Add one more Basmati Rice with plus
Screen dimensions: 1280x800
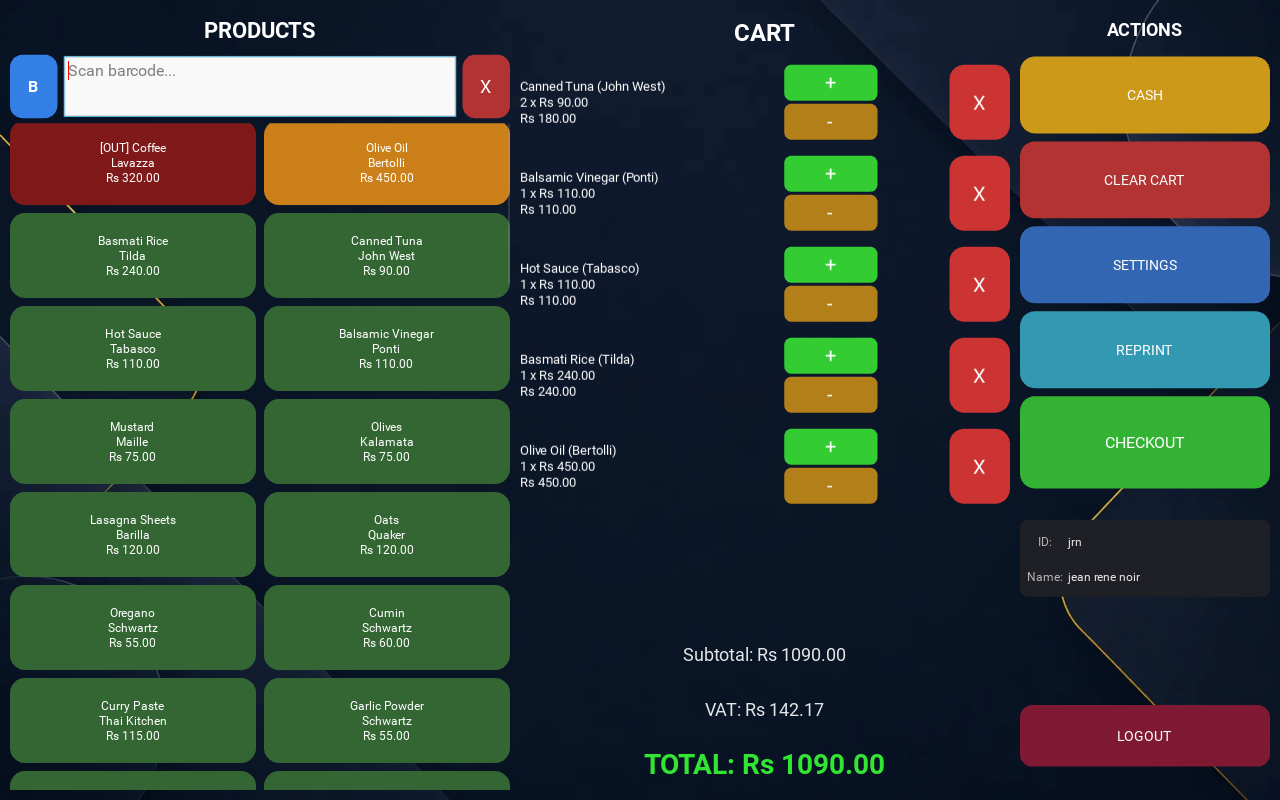[830, 356]
